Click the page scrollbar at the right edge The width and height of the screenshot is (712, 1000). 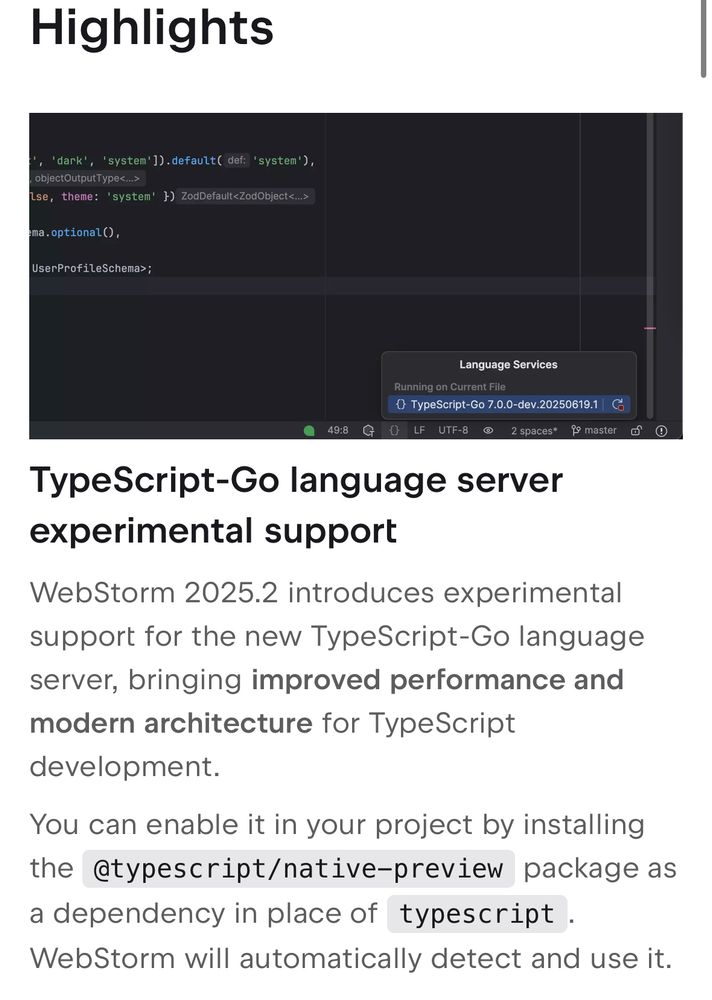tap(704, 38)
